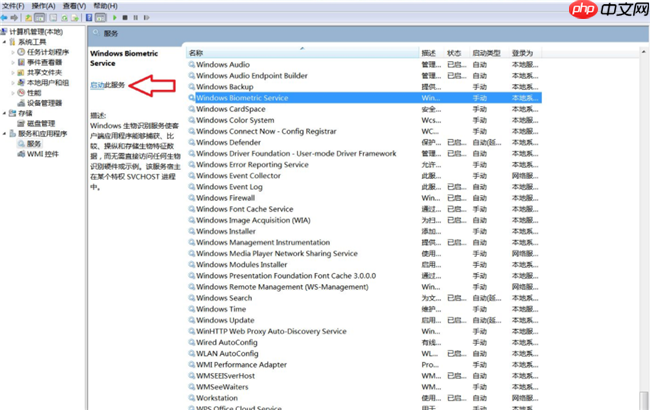Select the Windows Time service row

[x=364, y=309]
